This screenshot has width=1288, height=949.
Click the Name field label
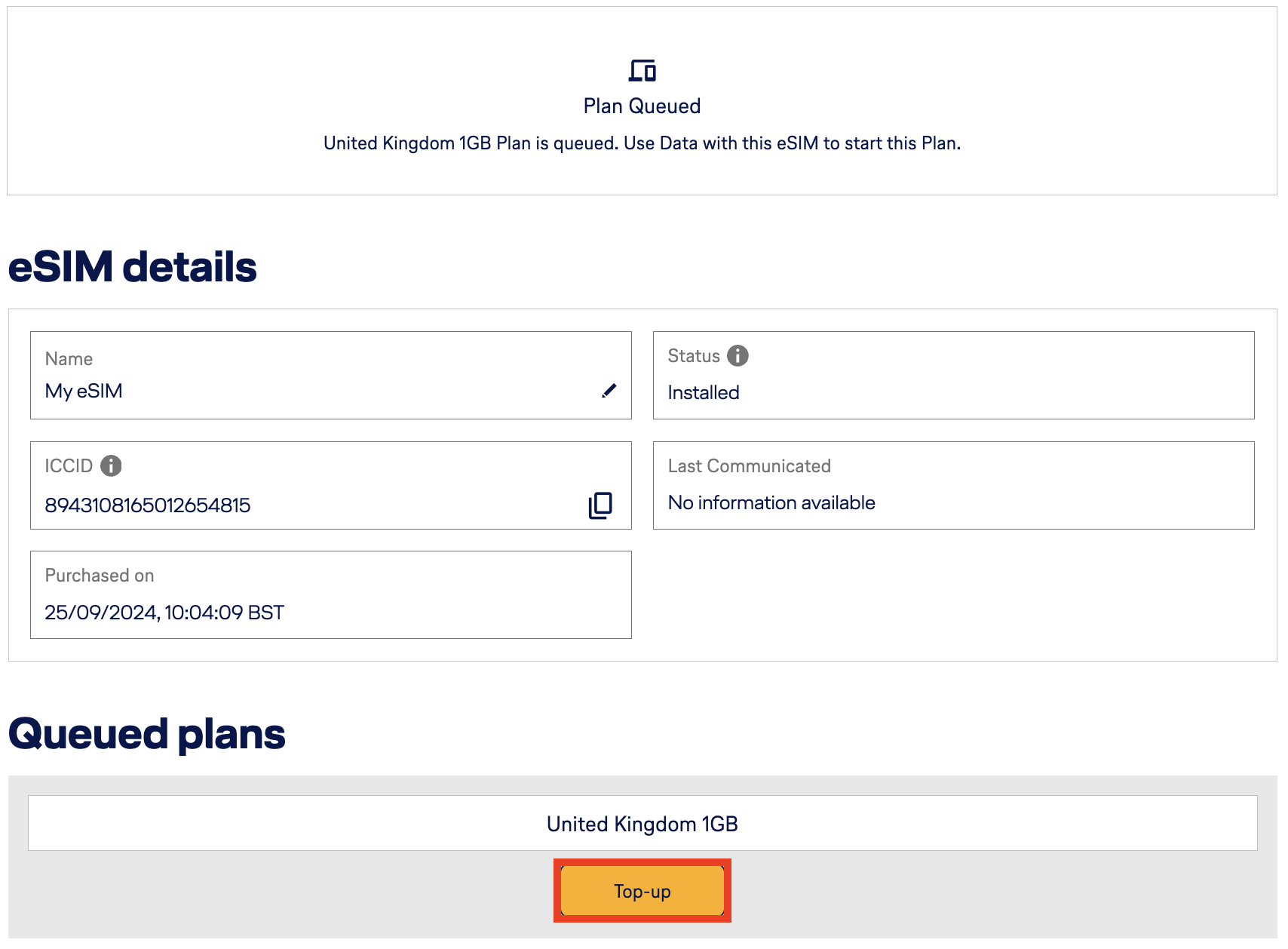(69, 359)
